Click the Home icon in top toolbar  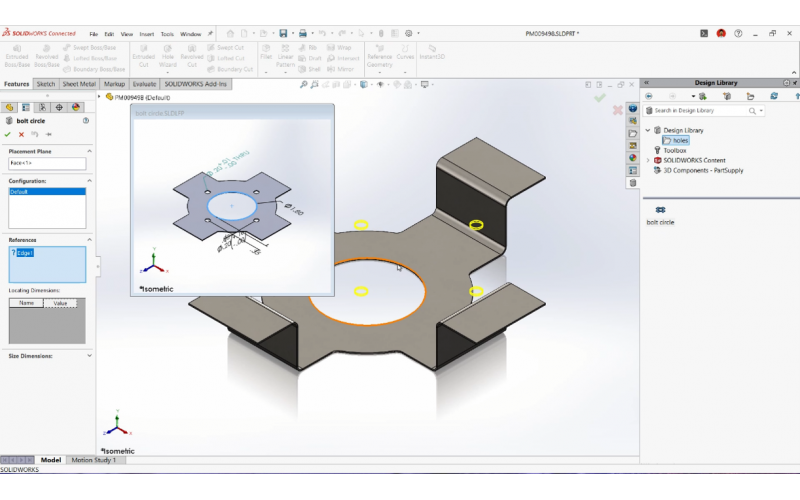pyautogui.click(x=230, y=34)
